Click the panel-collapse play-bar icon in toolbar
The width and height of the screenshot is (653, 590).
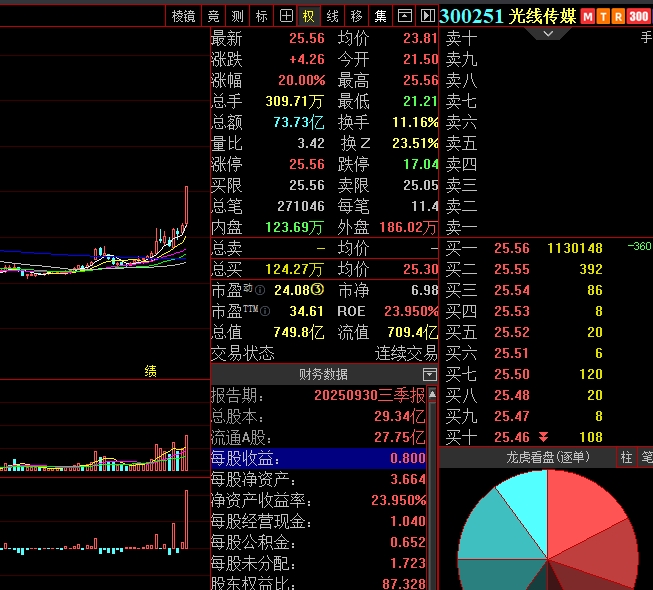[x=427, y=16]
